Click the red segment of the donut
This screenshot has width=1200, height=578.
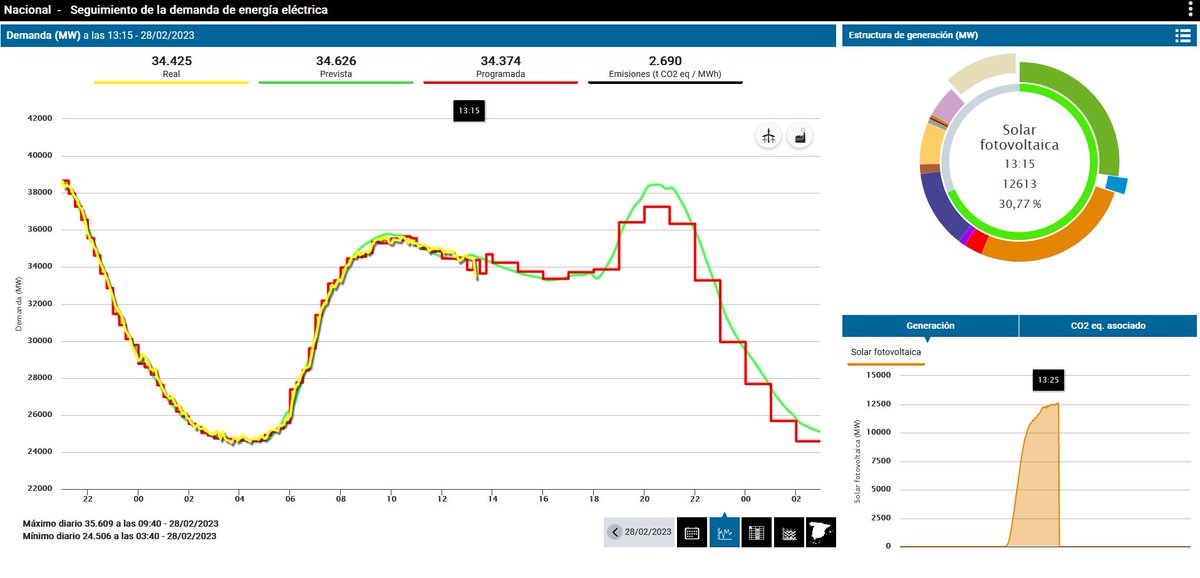tap(977, 242)
